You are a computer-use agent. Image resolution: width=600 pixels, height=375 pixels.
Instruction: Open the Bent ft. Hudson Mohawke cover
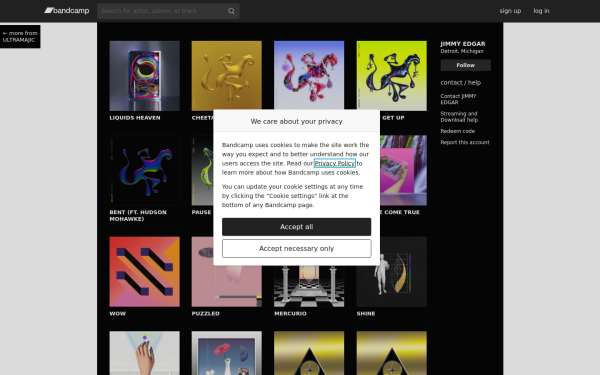pyautogui.click(x=144, y=170)
